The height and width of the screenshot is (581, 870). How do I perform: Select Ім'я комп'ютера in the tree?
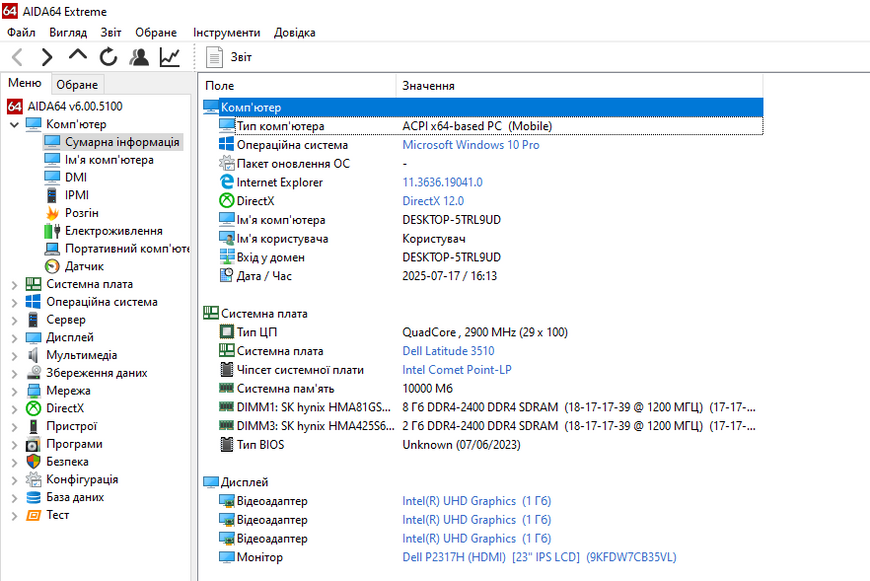[x=109, y=160]
